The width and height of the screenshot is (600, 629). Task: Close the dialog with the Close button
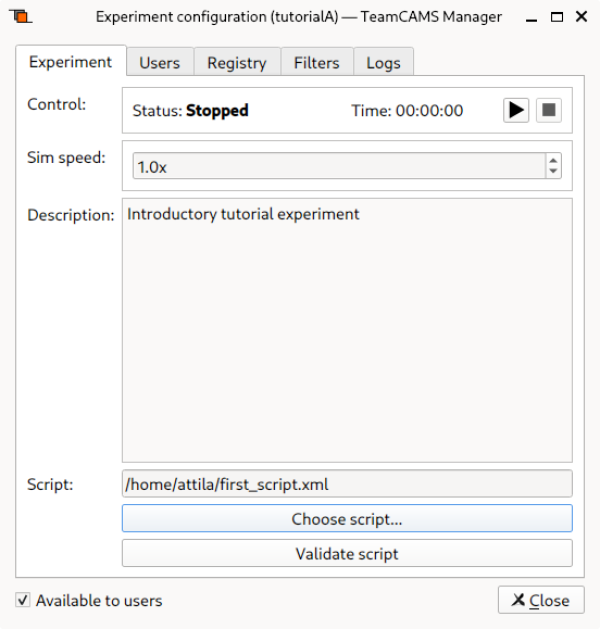pyautogui.click(x=541, y=600)
